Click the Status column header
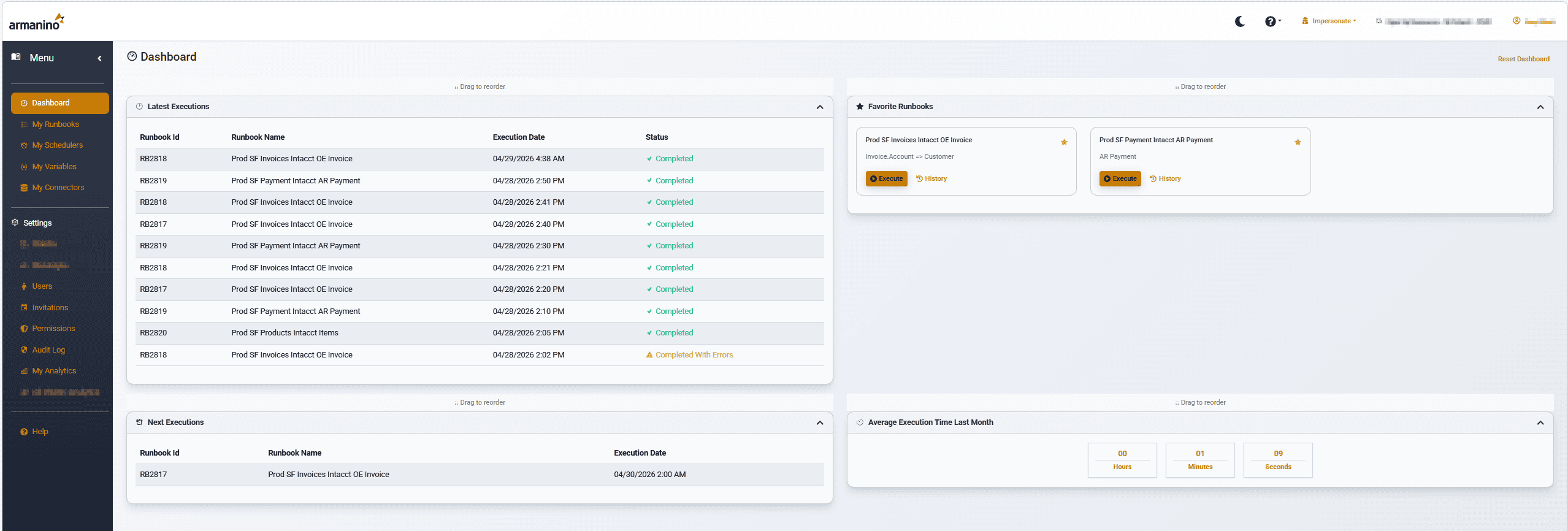Screen dimensions: 1568x531 coord(657,137)
